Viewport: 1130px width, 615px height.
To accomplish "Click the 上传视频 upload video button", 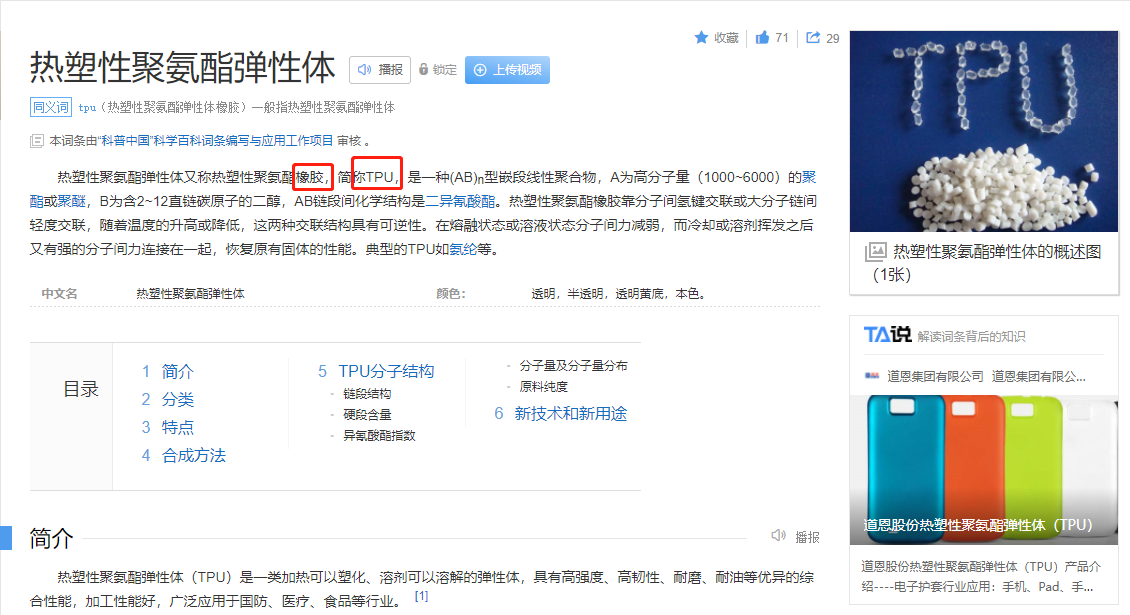I will point(507,70).
